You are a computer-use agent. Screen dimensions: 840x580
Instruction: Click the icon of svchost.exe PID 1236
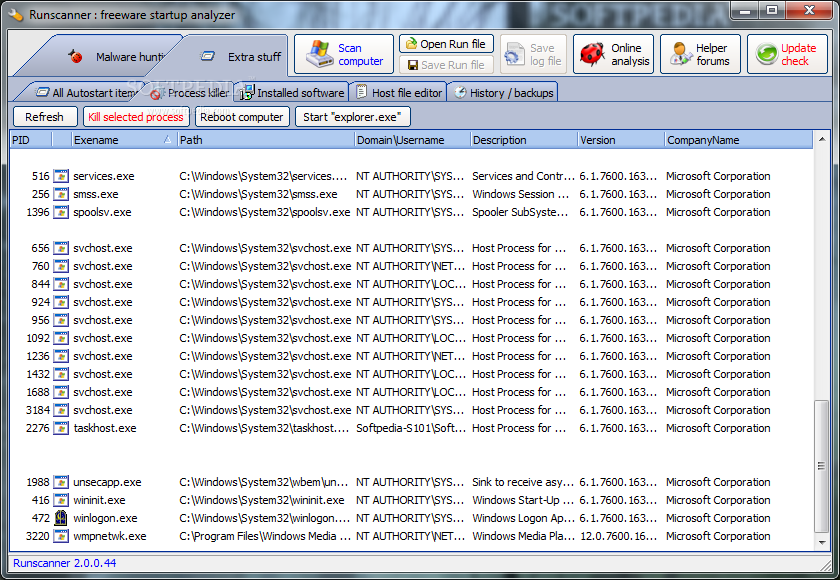click(x=61, y=356)
